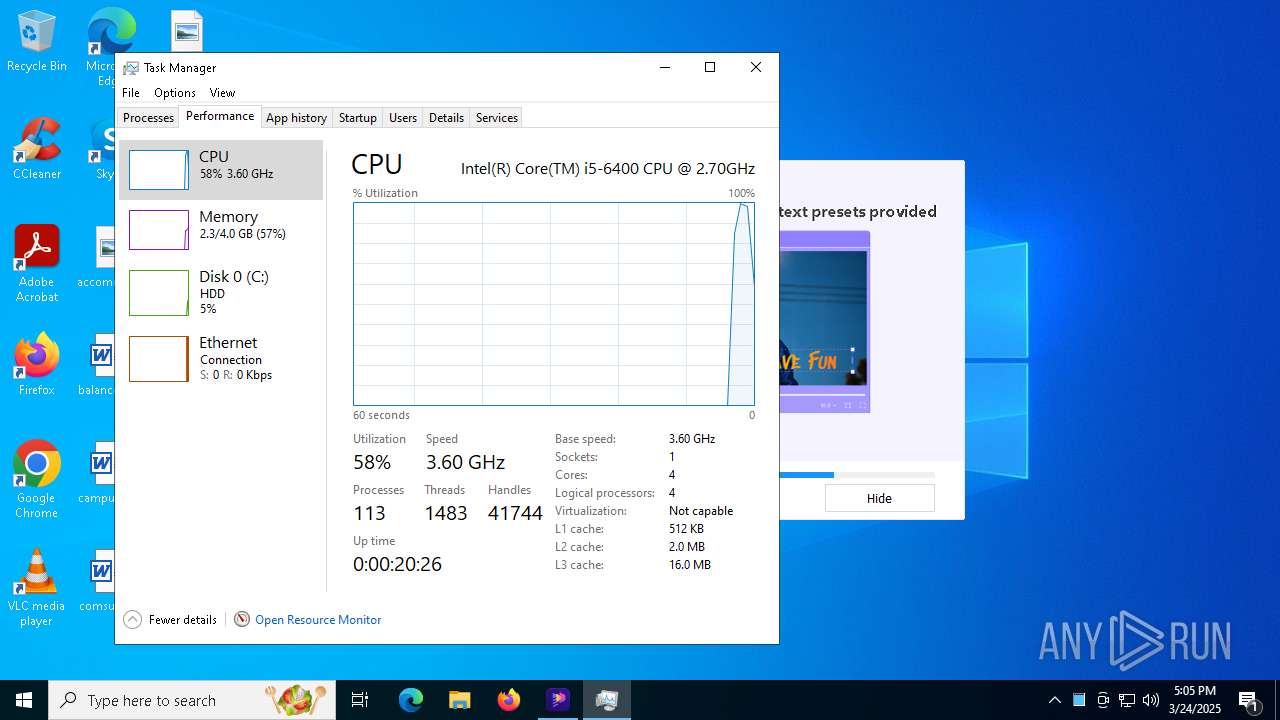Click Hide button in background window
The height and width of the screenshot is (720, 1280).
pyautogui.click(x=879, y=498)
